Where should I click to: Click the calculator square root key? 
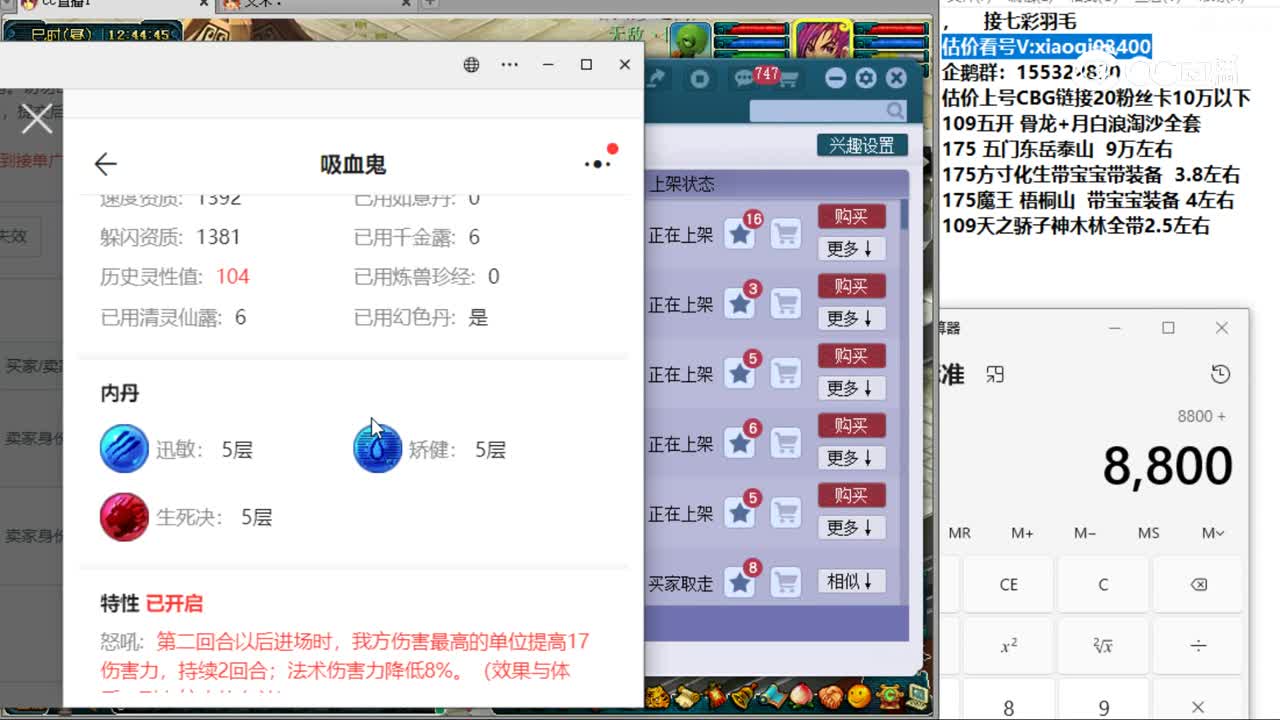pos(1103,646)
